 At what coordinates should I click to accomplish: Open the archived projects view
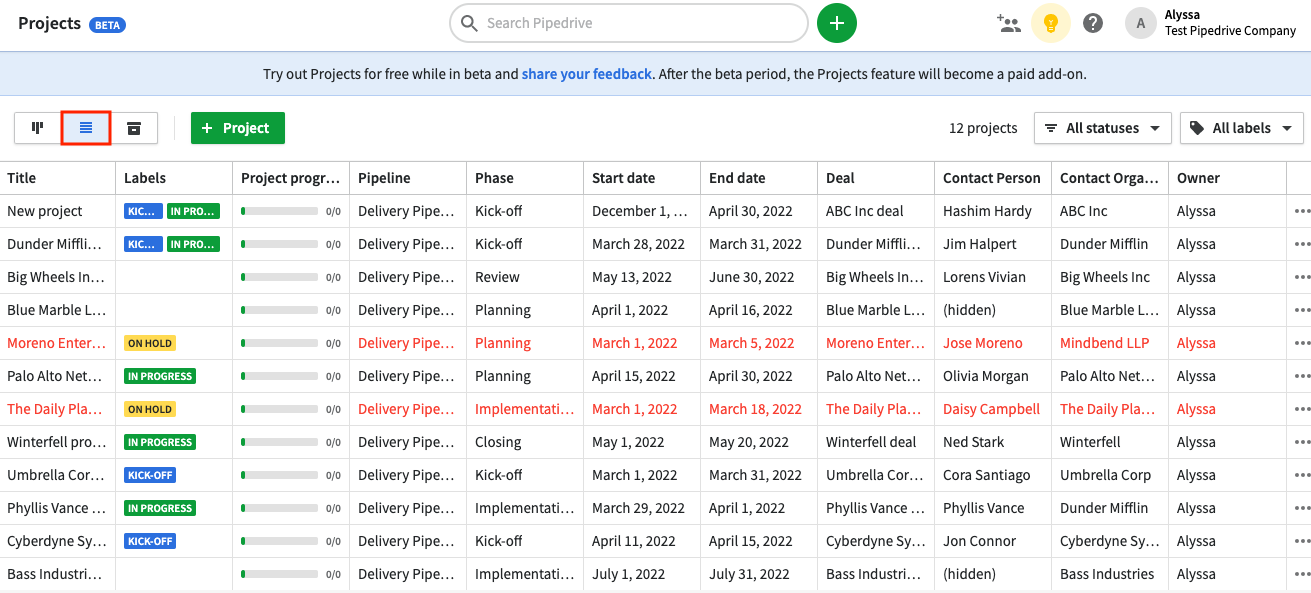(133, 128)
